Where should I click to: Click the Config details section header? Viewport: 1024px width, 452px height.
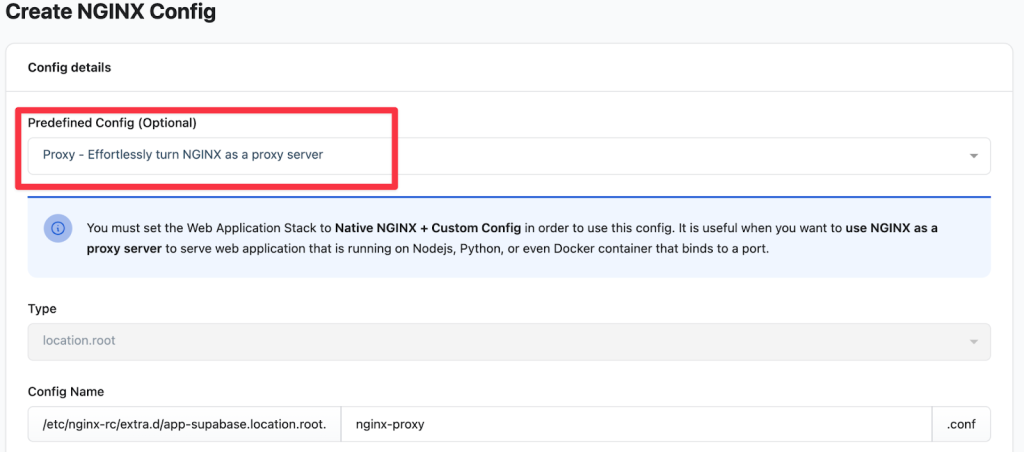click(x=69, y=68)
